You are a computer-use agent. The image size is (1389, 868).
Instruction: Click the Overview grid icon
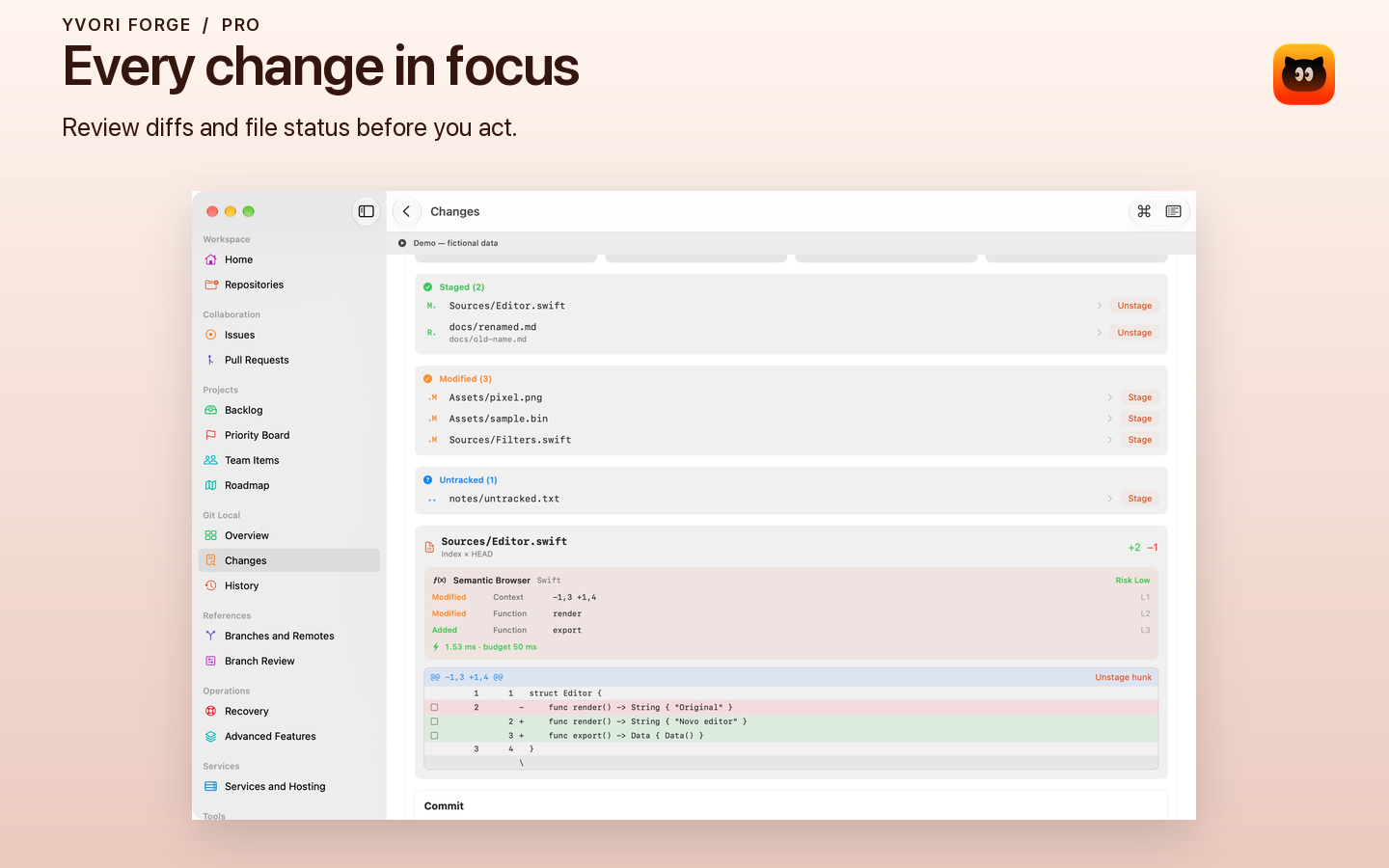211,535
